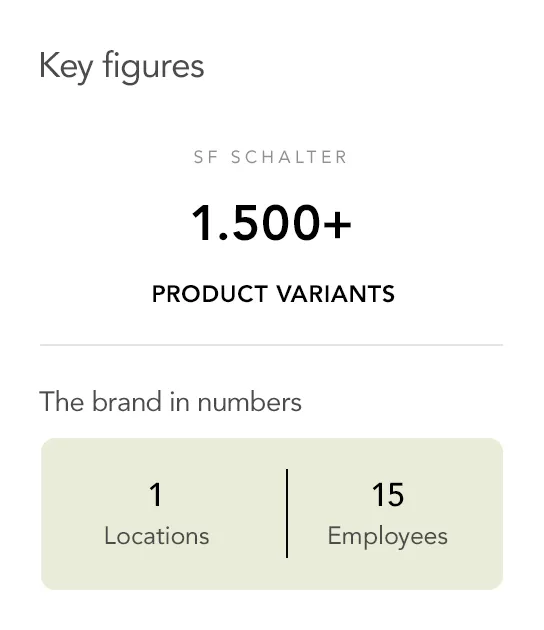
Task: Click the Locations label
Action: click(x=157, y=536)
